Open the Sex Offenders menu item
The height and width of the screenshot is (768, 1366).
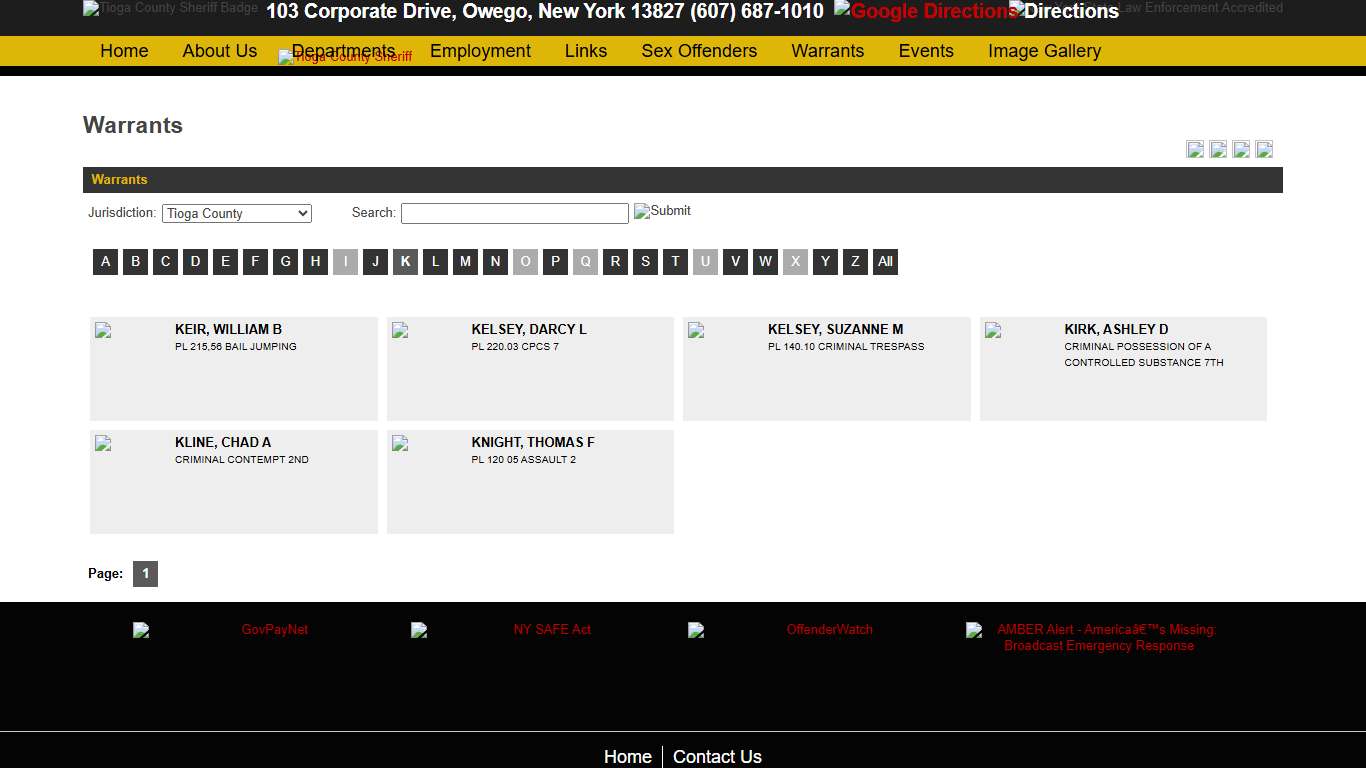pos(699,51)
